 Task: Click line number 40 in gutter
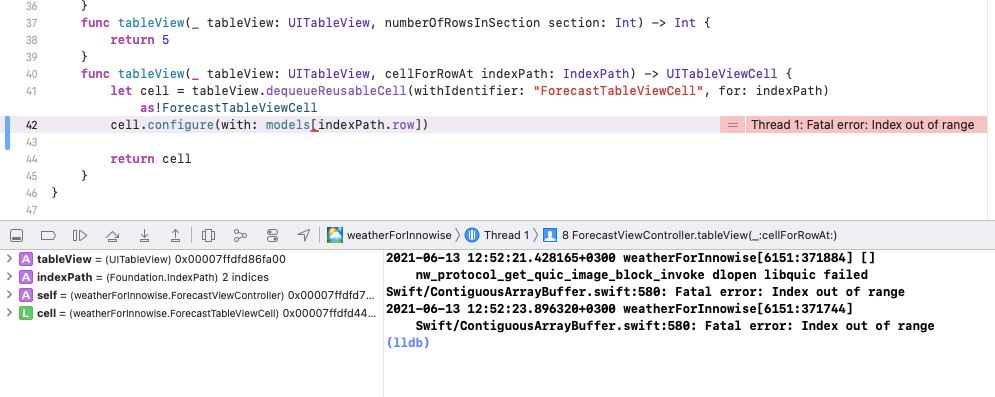[x=31, y=74]
